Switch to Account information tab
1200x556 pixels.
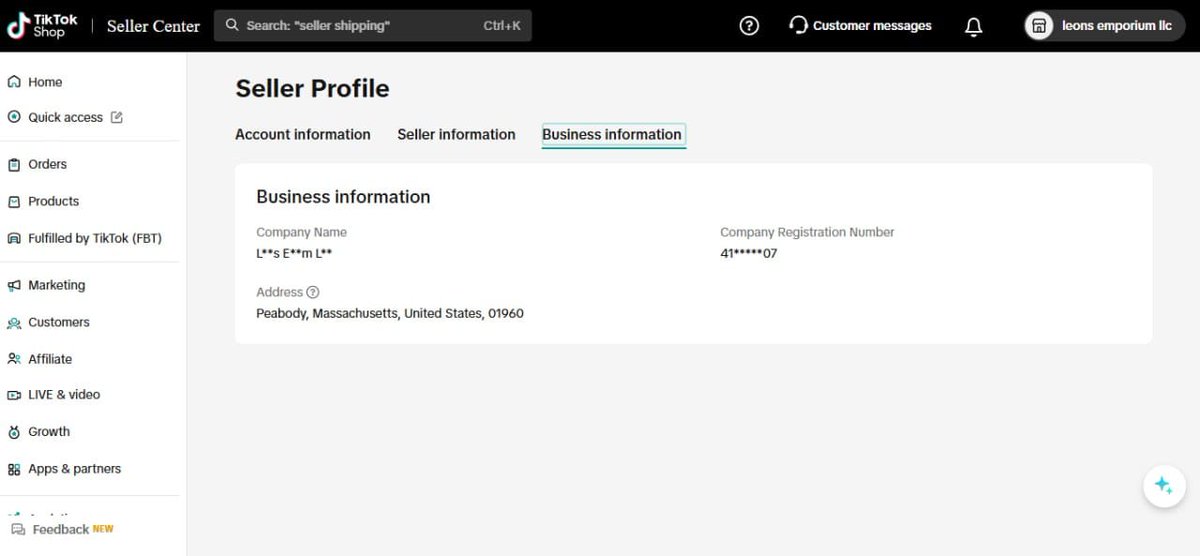pyautogui.click(x=303, y=134)
